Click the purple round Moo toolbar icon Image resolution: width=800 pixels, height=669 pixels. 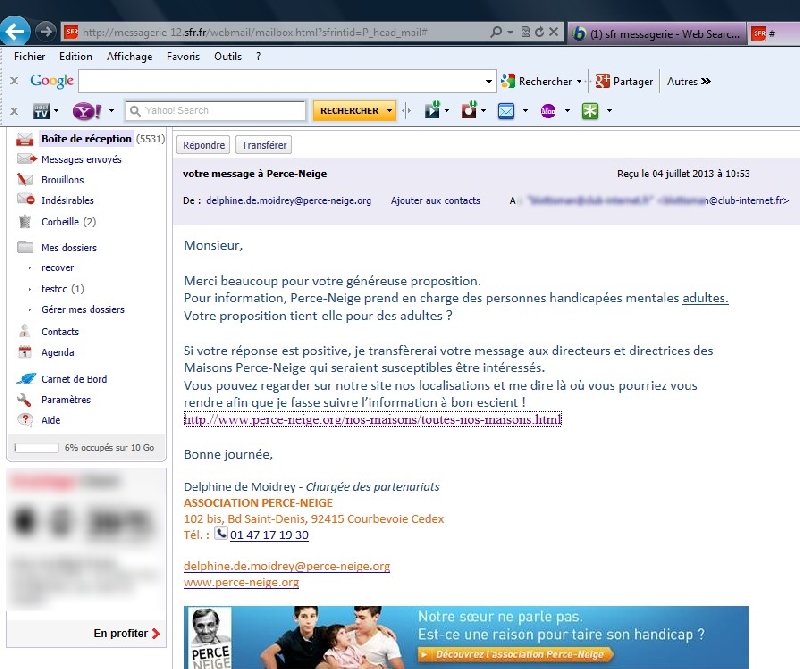coord(548,111)
